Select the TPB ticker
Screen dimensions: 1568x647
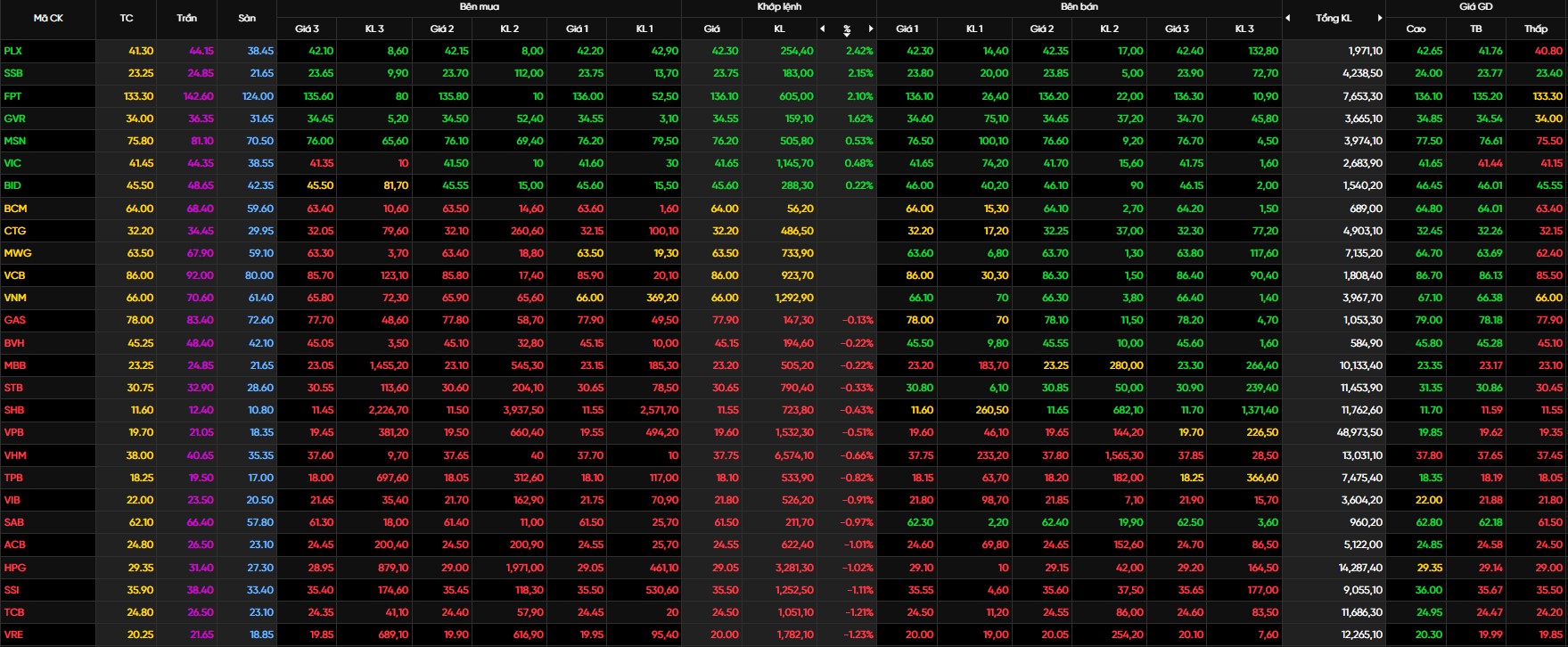[x=13, y=478]
